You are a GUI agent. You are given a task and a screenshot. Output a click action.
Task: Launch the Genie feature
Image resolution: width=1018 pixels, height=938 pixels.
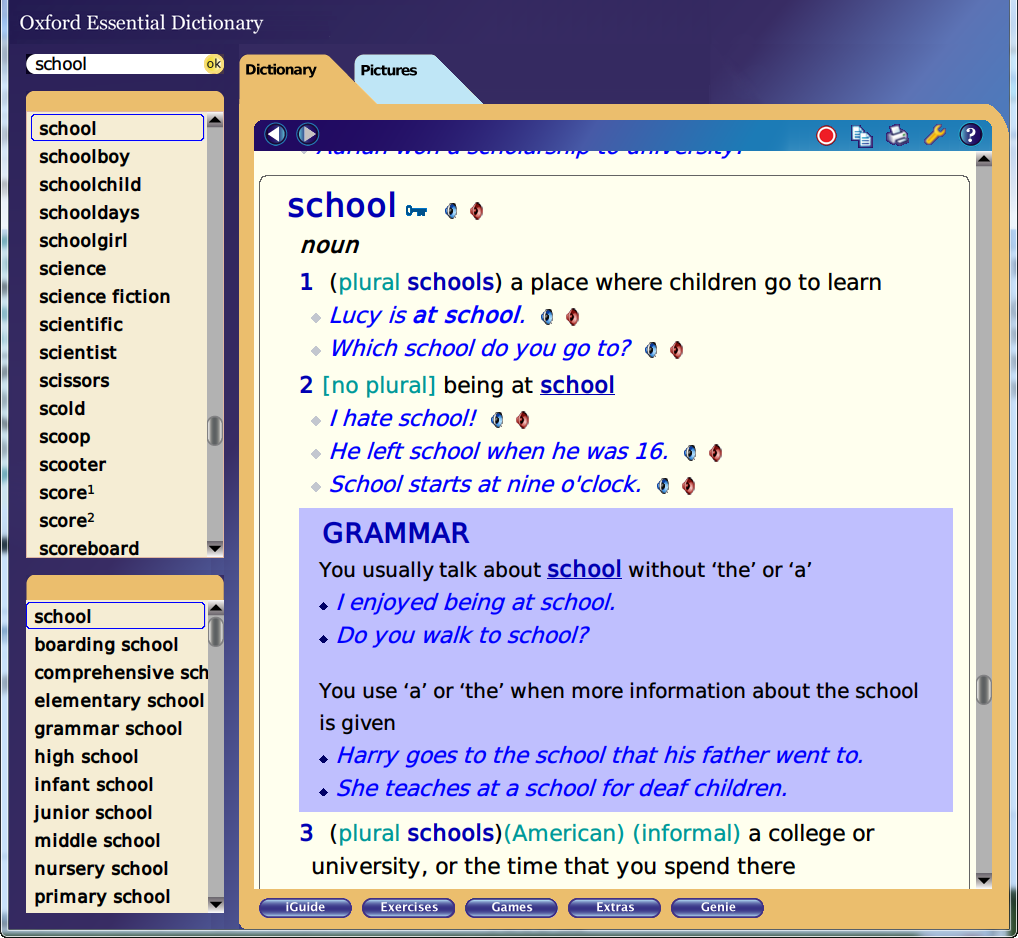[717, 907]
